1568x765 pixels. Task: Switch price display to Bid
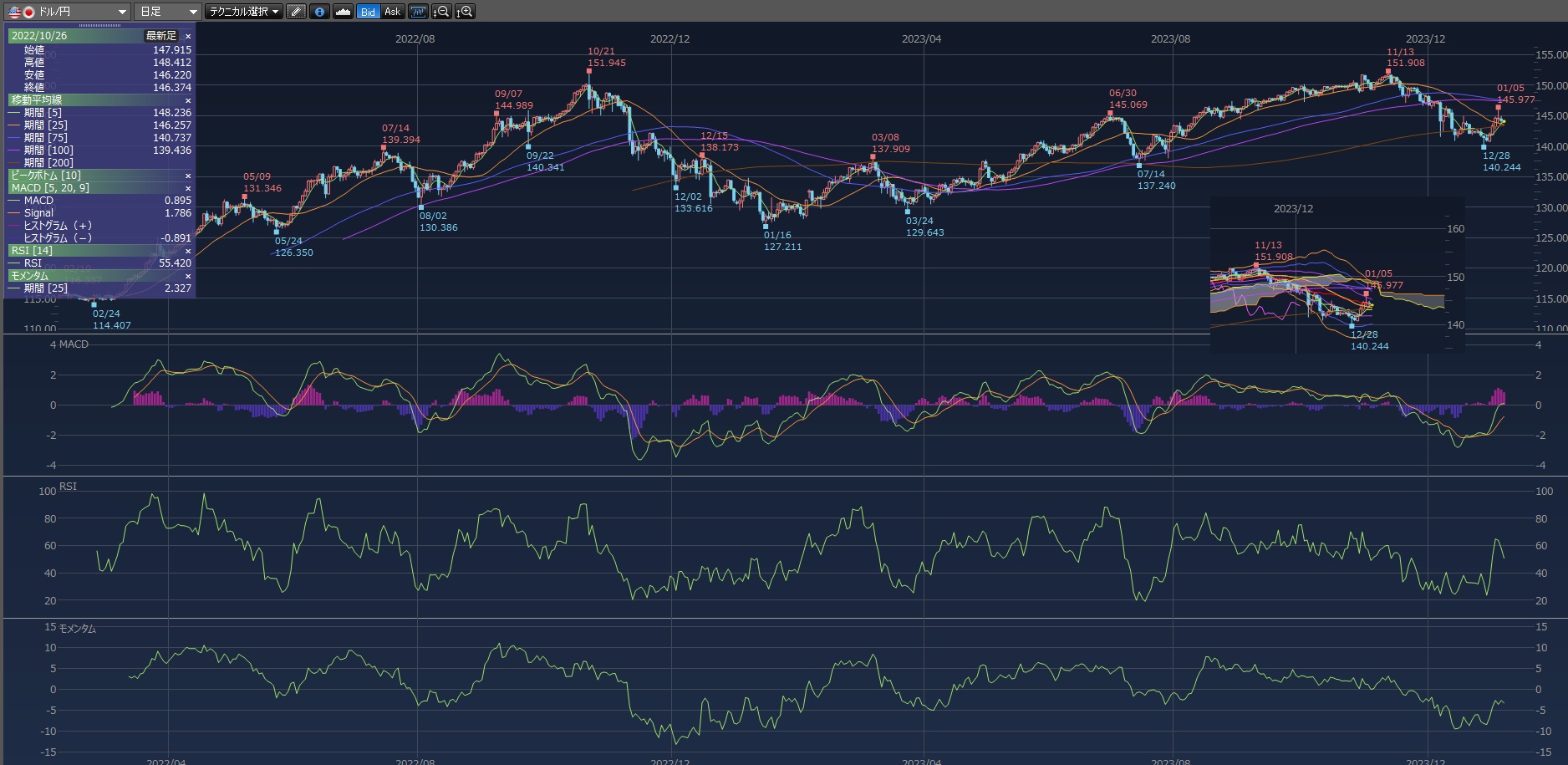click(x=368, y=12)
